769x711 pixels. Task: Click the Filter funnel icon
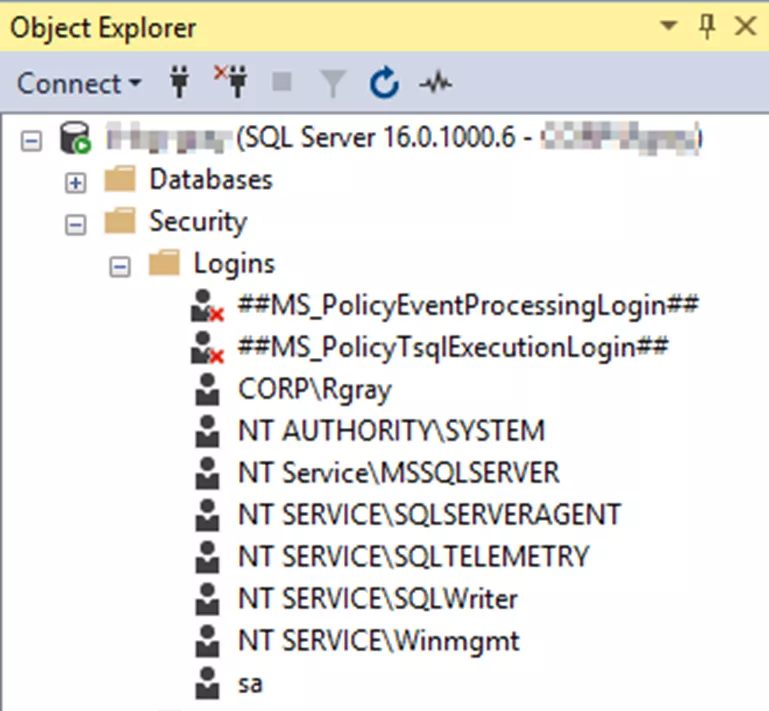333,83
